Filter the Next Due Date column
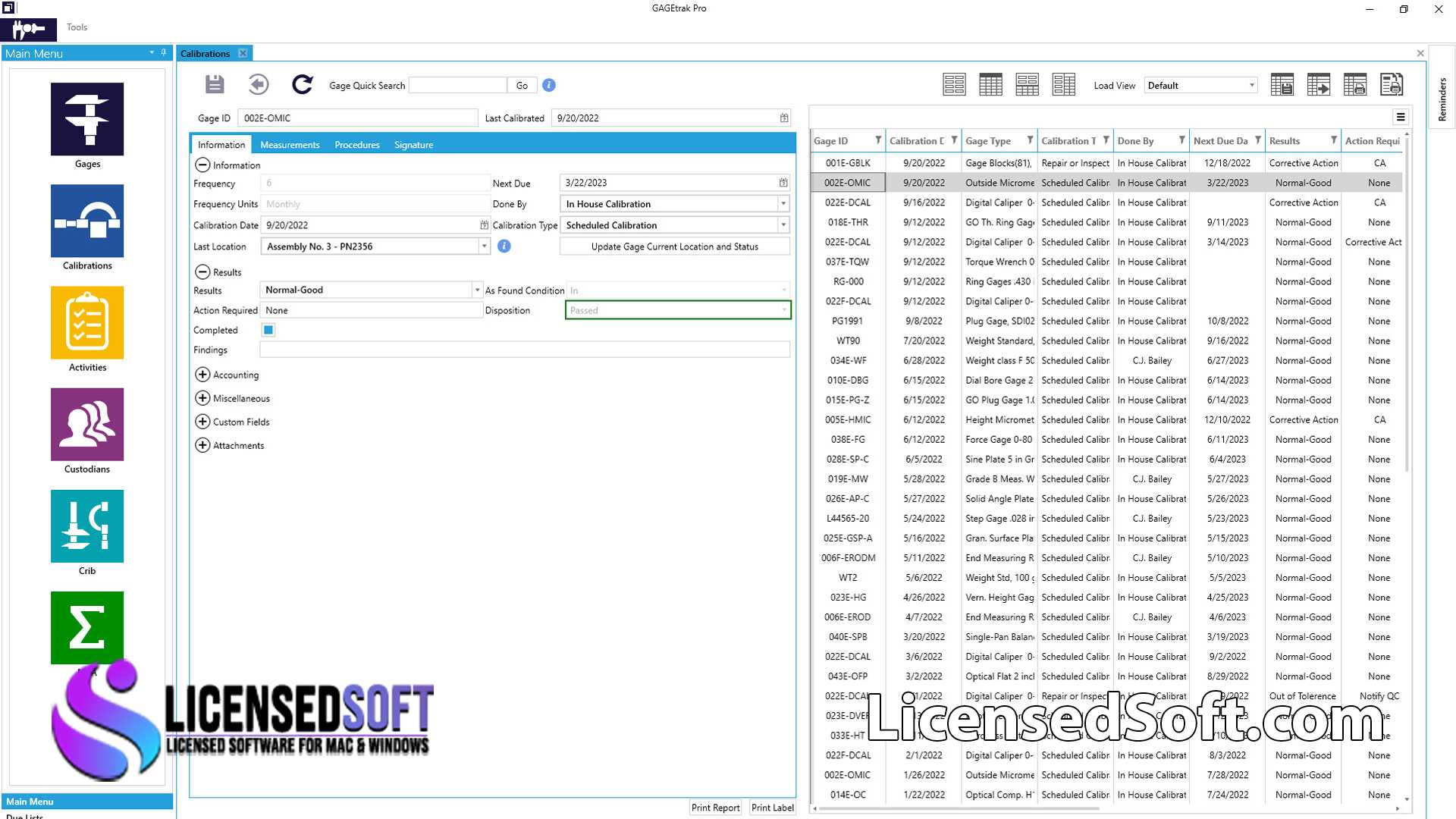1456x819 pixels. (x=1257, y=140)
